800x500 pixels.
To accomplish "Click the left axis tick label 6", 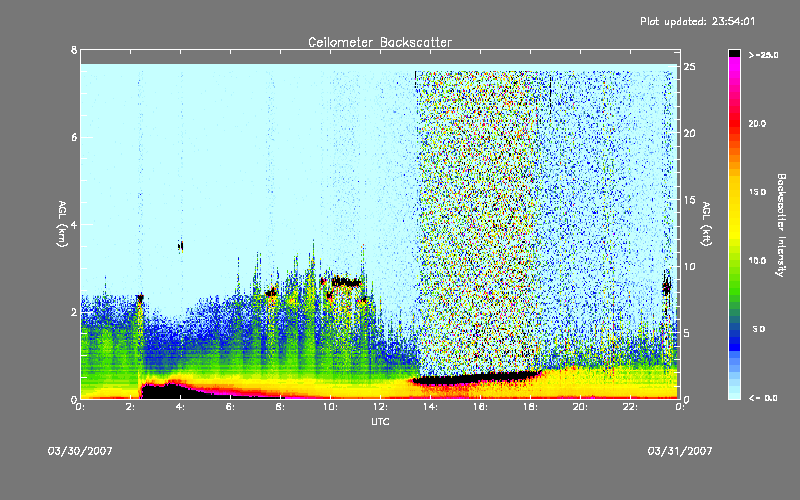I will (74, 137).
